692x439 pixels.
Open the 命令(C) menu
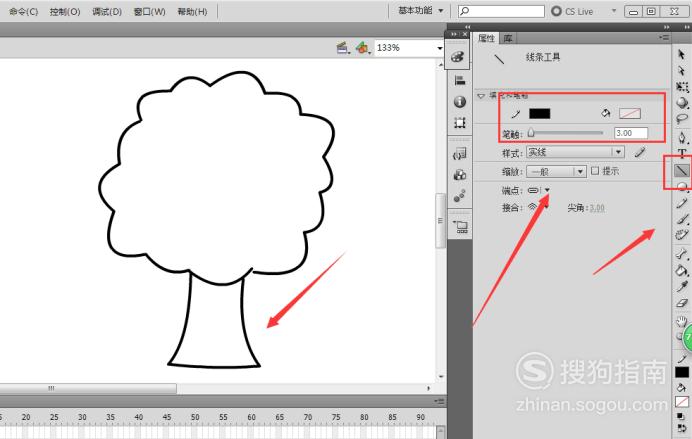pyautogui.click(x=23, y=11)
